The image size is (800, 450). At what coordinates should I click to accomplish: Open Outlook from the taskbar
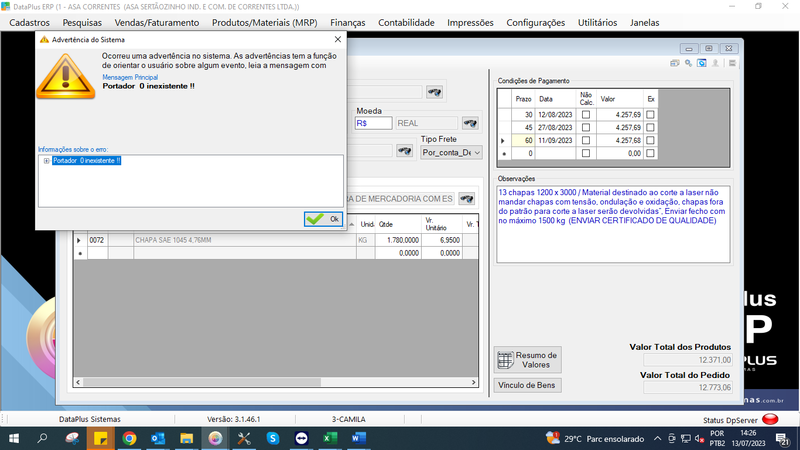(x=158, y=438)
